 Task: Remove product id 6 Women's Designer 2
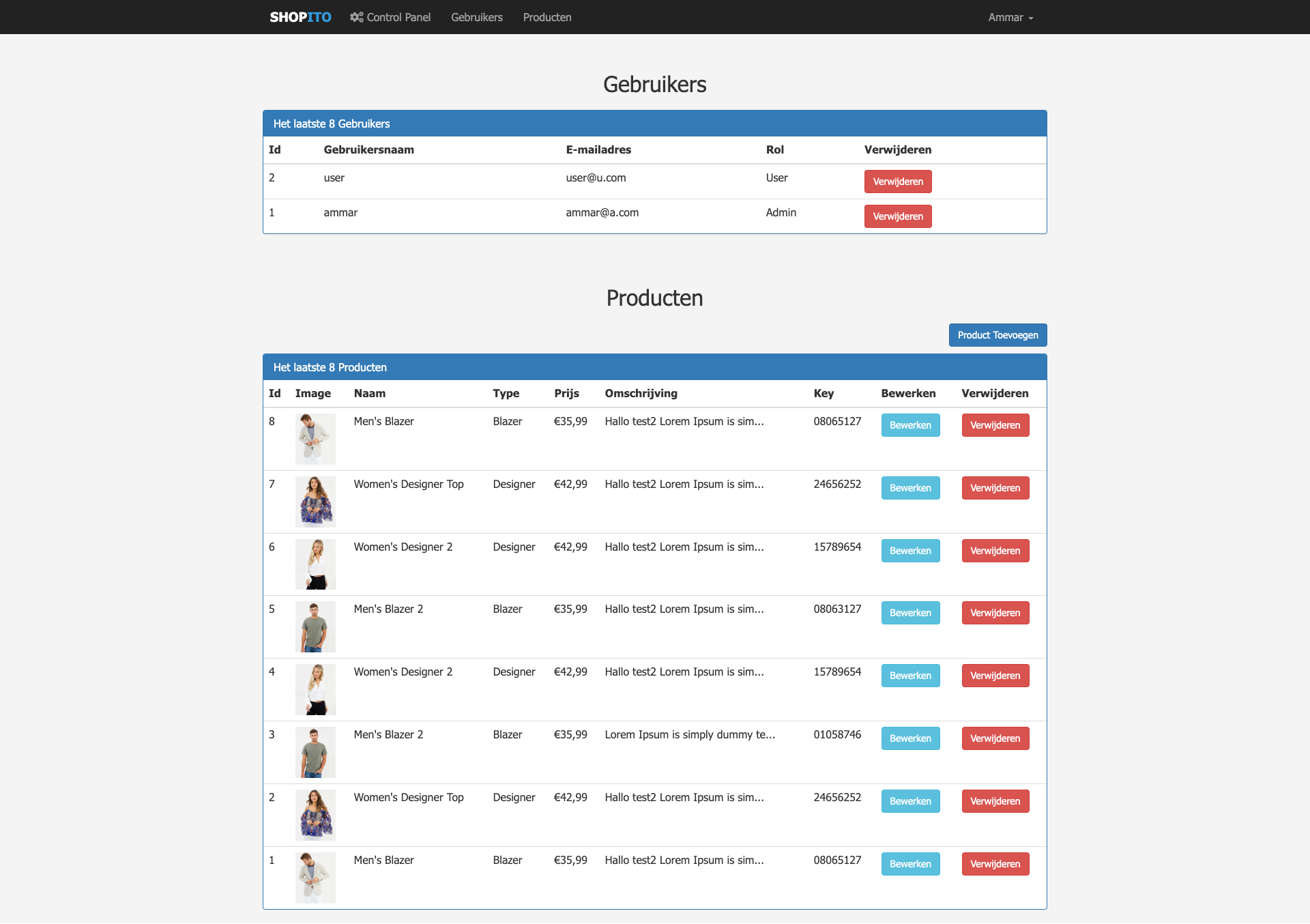995,551
